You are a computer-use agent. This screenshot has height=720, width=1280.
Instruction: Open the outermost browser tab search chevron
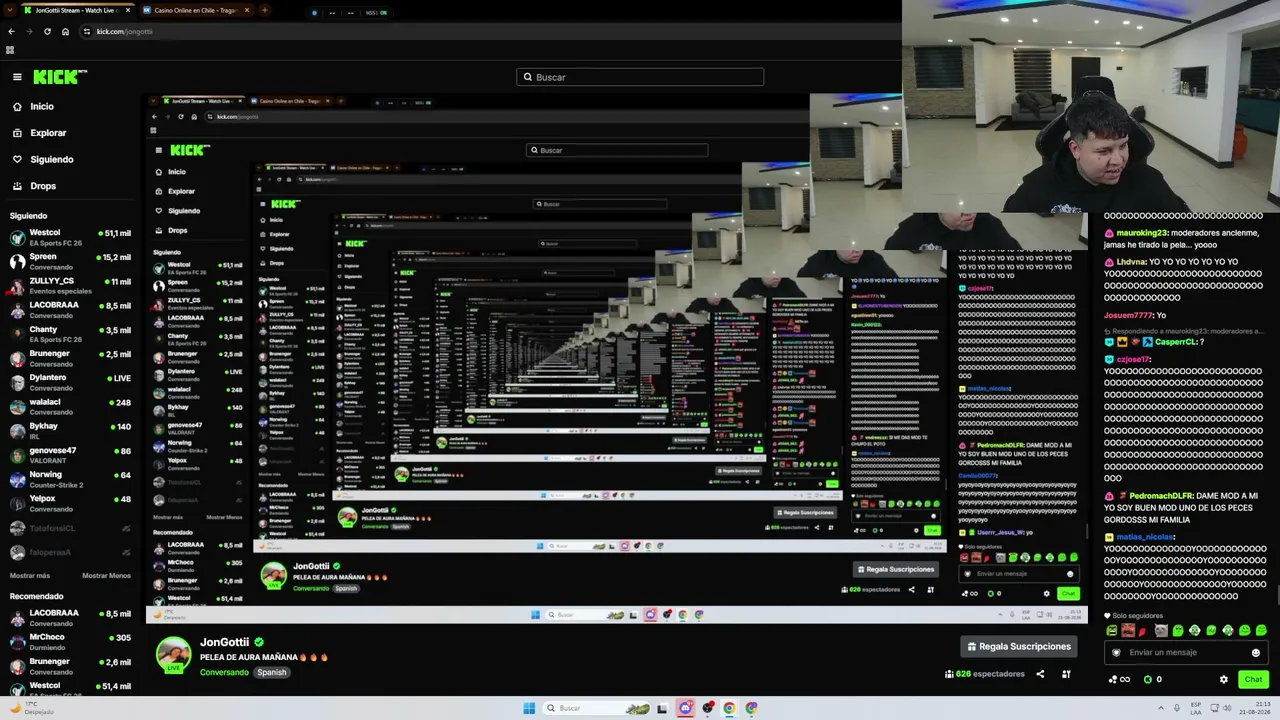point(10,11)
